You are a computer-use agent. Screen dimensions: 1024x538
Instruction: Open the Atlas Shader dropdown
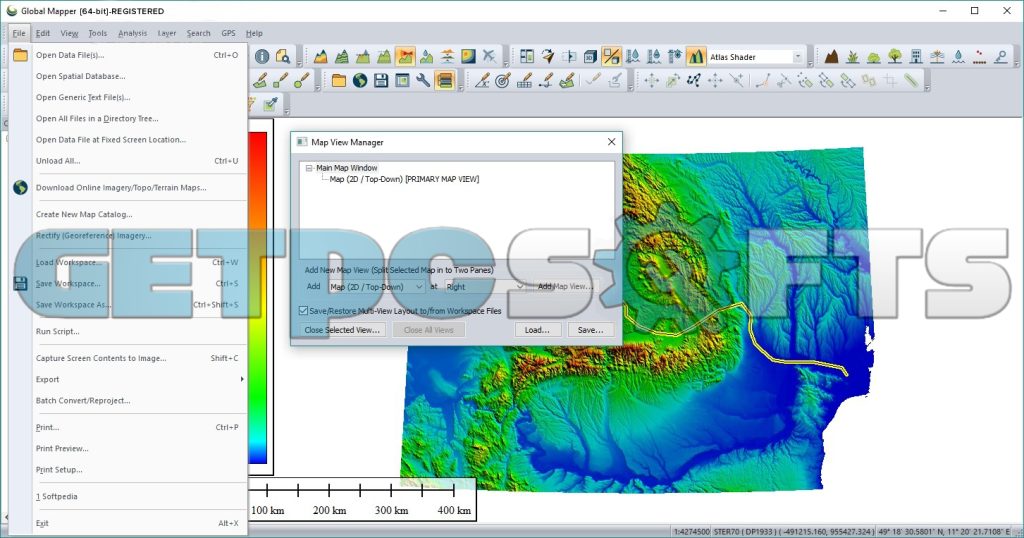point(797,57)
